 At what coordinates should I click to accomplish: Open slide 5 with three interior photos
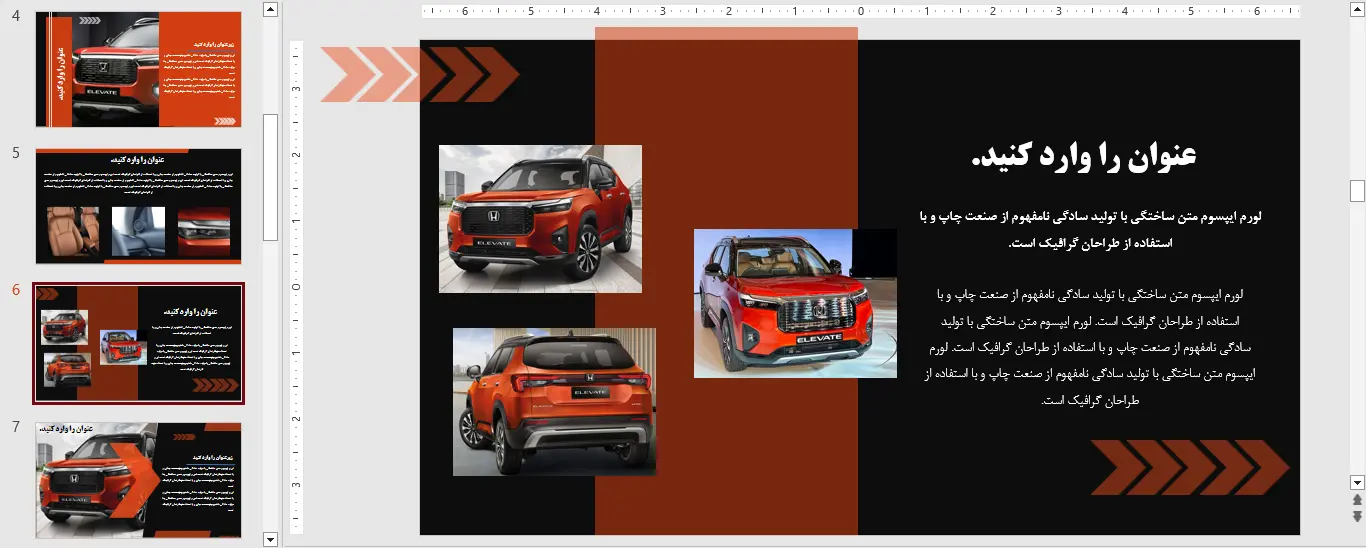(x=138, y=206)
